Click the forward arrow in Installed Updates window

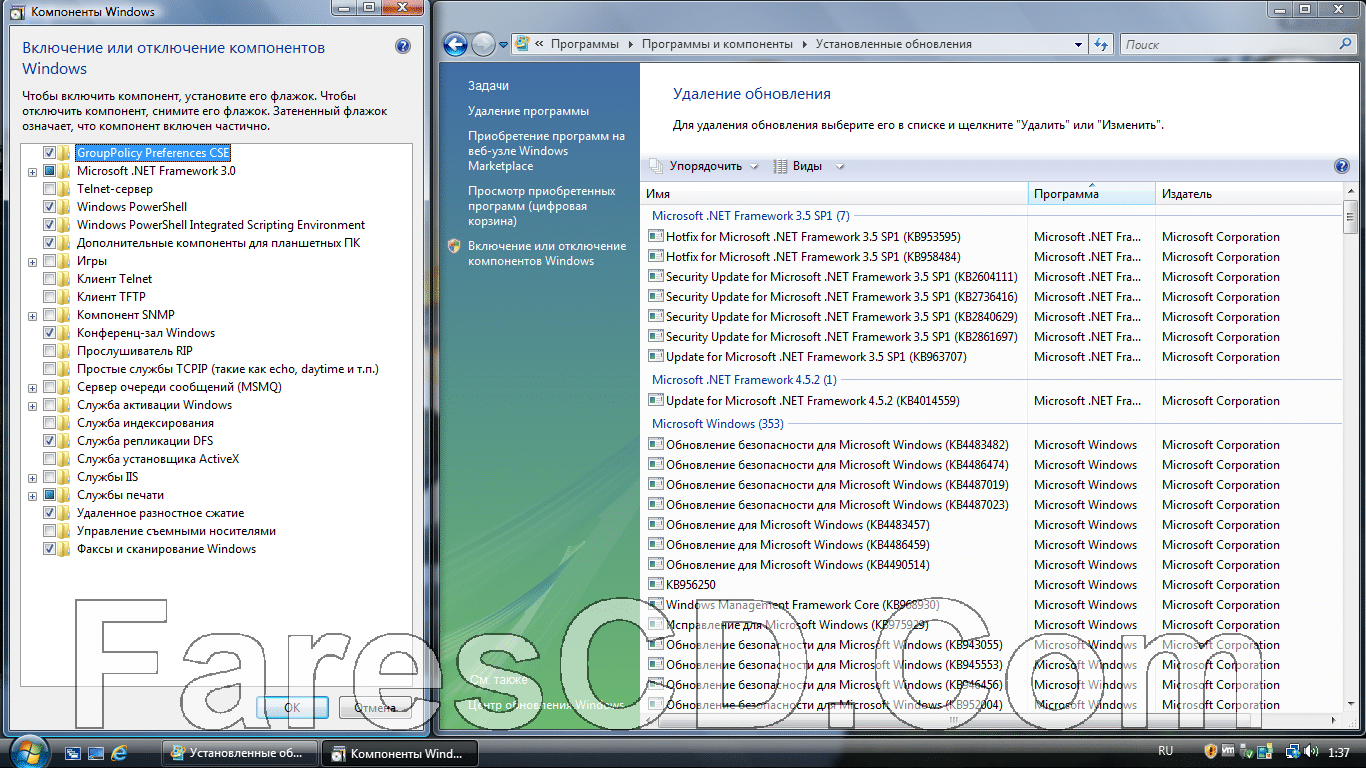(x=483, y=44)
